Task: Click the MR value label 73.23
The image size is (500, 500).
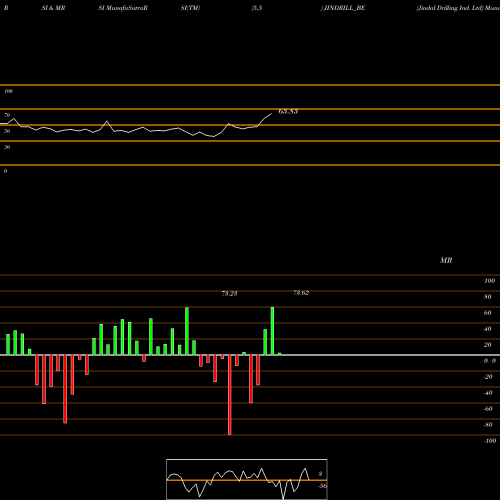Action: (x=229, y=293)
